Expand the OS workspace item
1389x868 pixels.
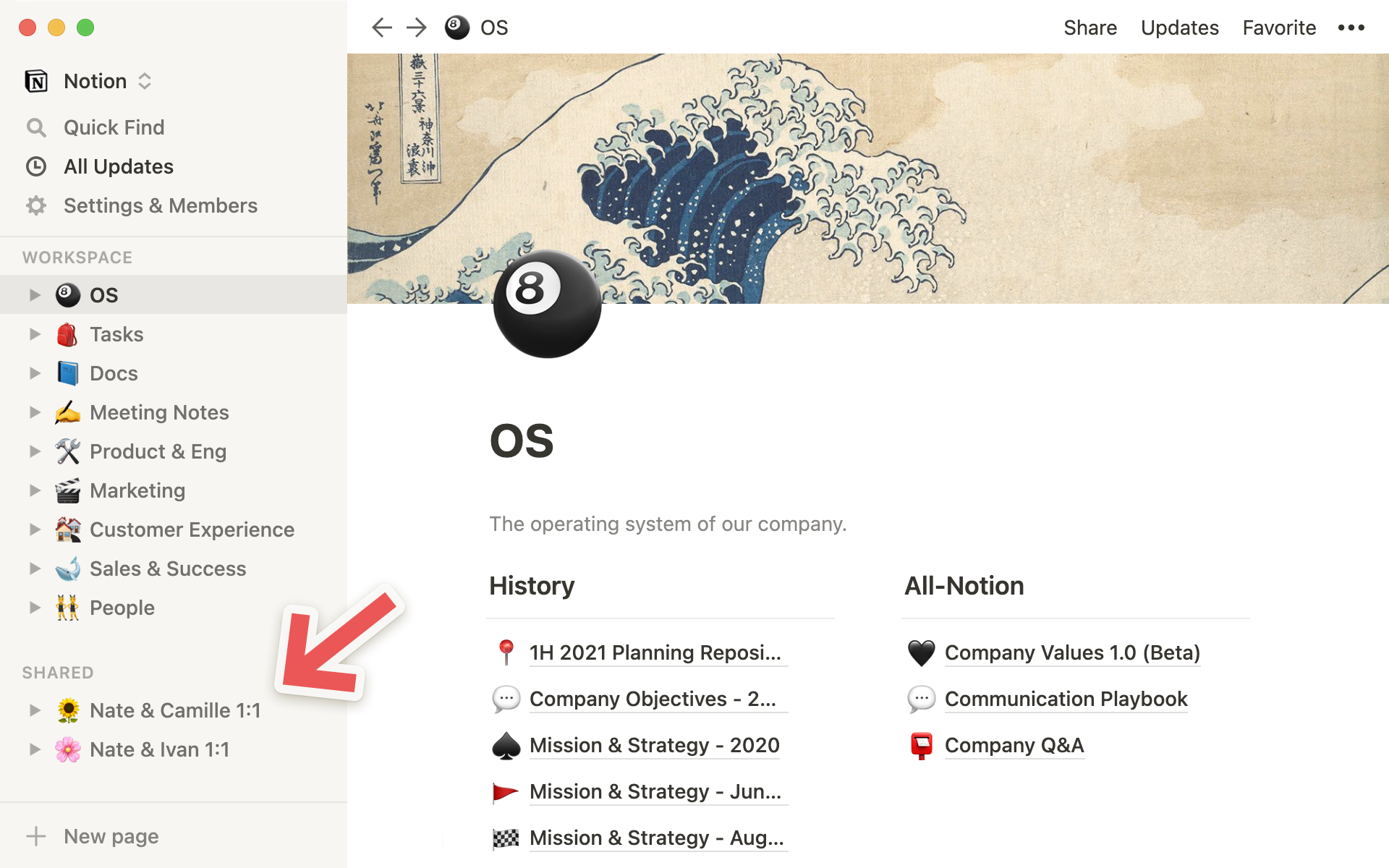pyautogui.click(x=33, y=294)
